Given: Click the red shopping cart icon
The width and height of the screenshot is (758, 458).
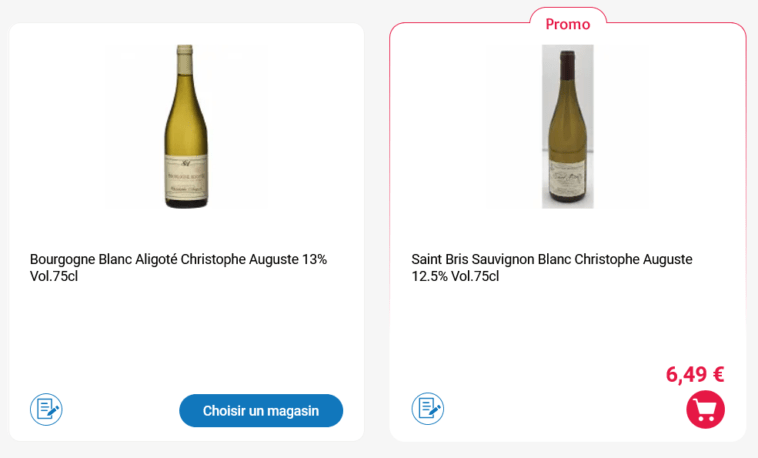Looking at the screenshot, I should (705, 410).
